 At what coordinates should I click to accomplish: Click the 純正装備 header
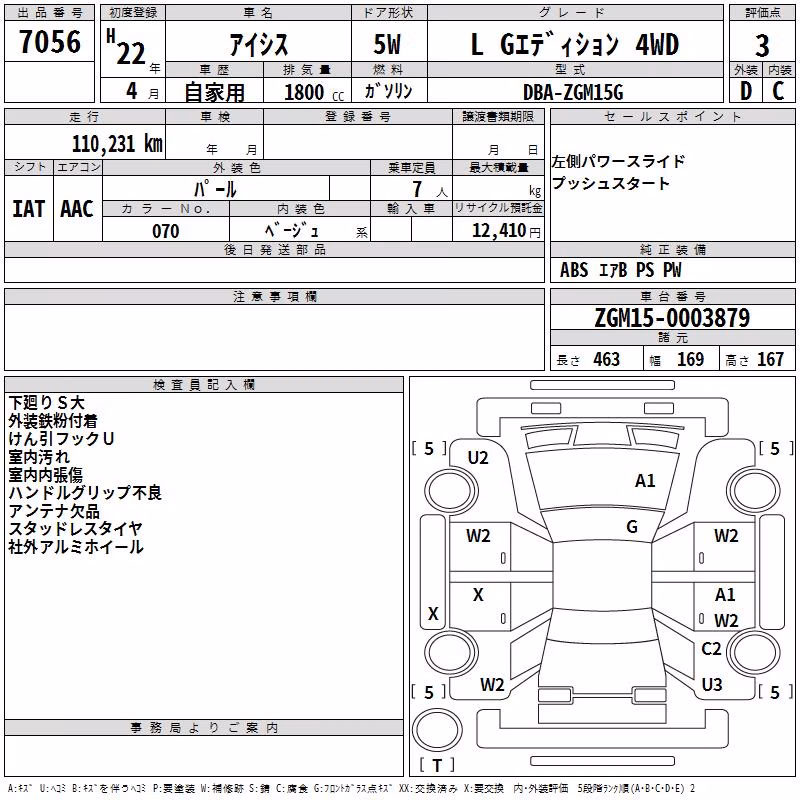672,250
